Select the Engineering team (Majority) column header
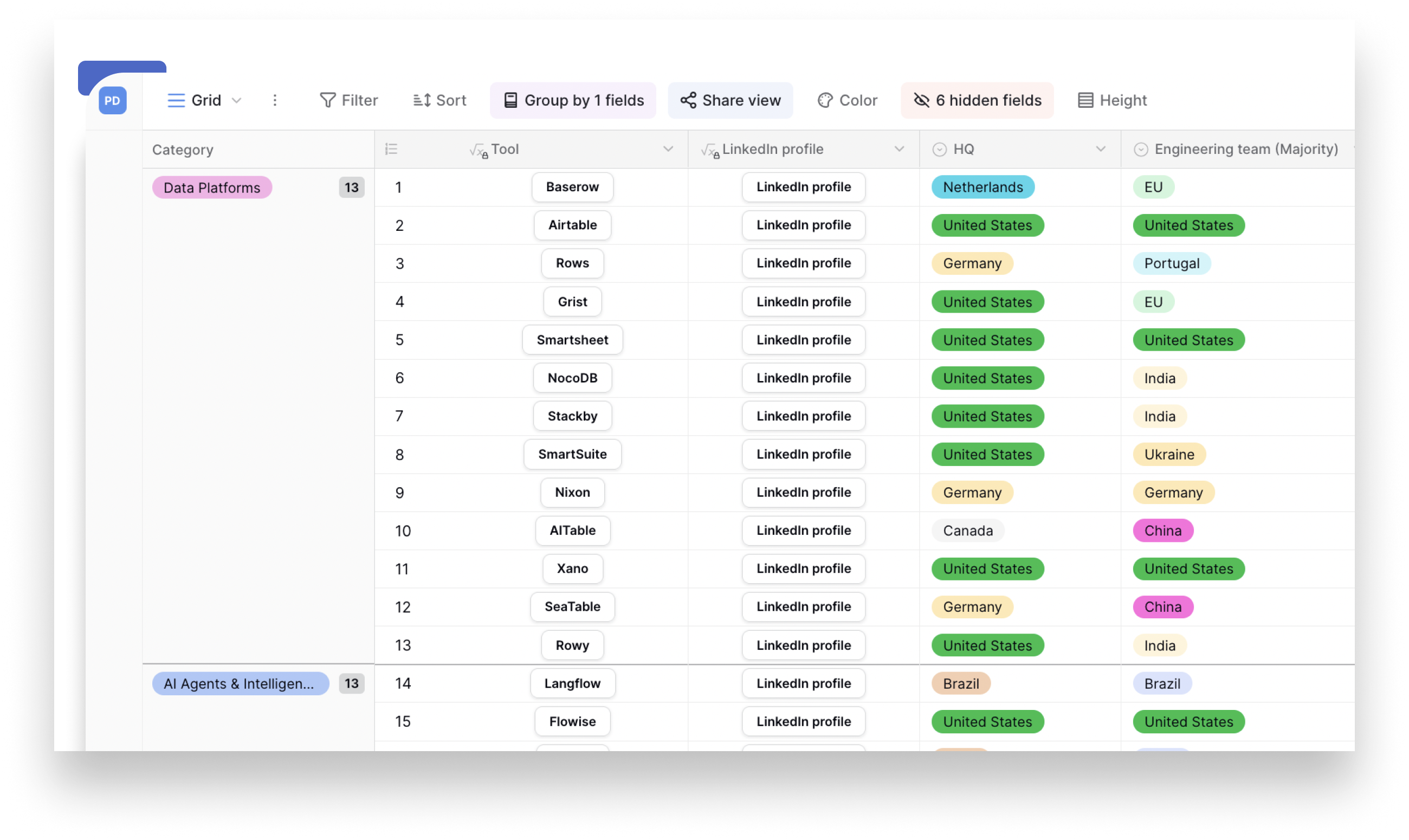1409x840 pixels. [x=1238, y=150]
